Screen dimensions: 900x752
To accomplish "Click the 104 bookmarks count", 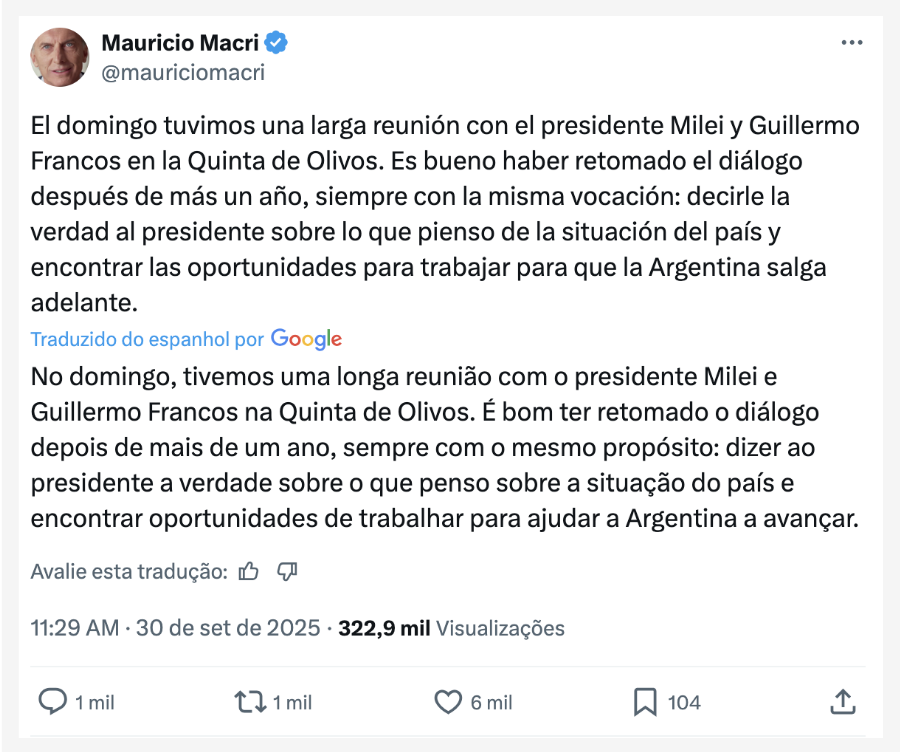I will 684,703.
